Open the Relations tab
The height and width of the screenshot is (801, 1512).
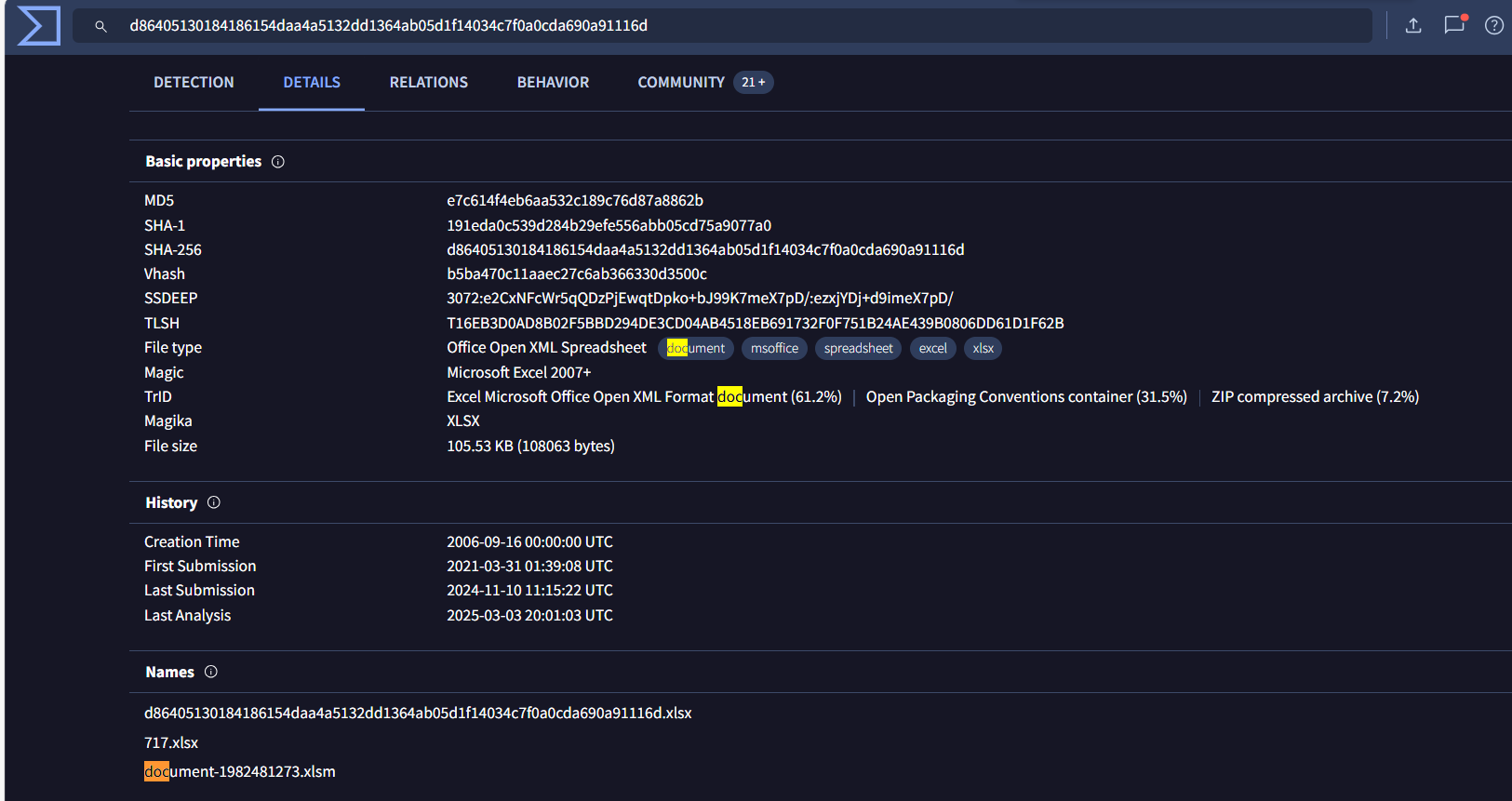click(x=429, y=83)
